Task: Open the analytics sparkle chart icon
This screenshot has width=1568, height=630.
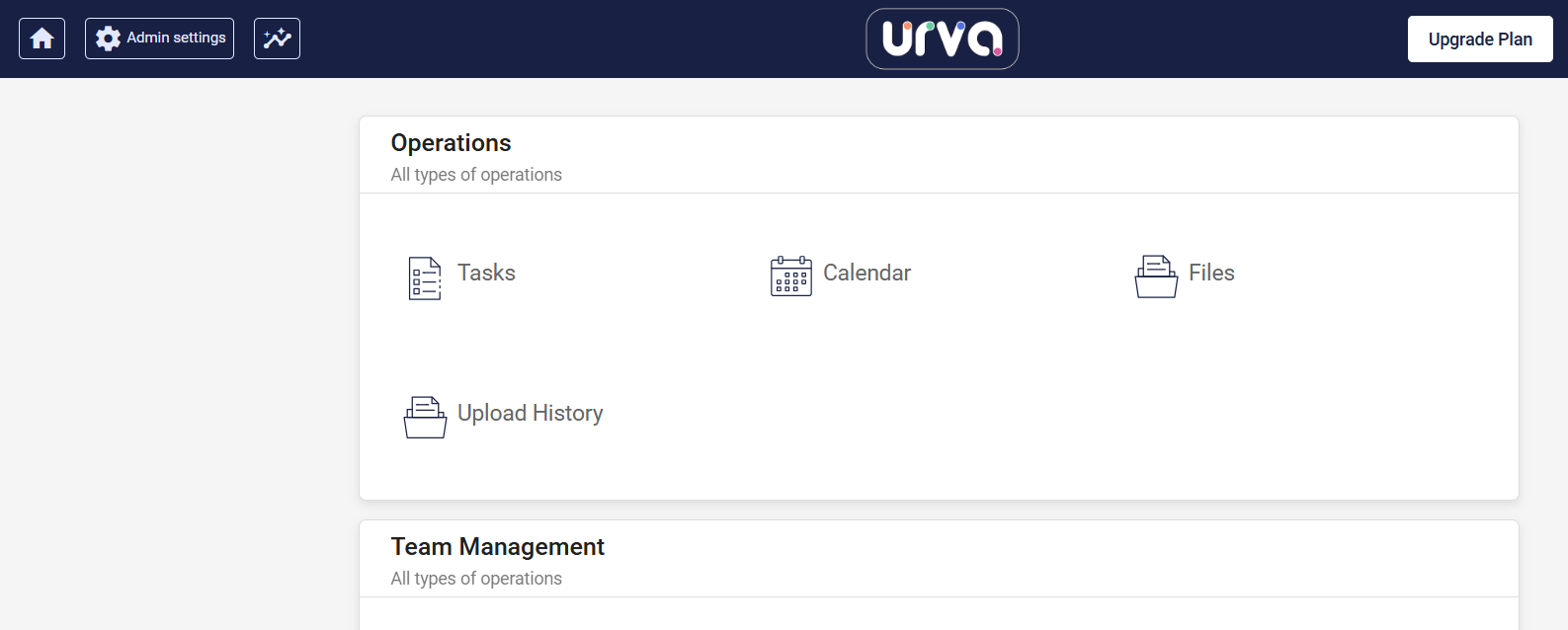Action: 277,39
